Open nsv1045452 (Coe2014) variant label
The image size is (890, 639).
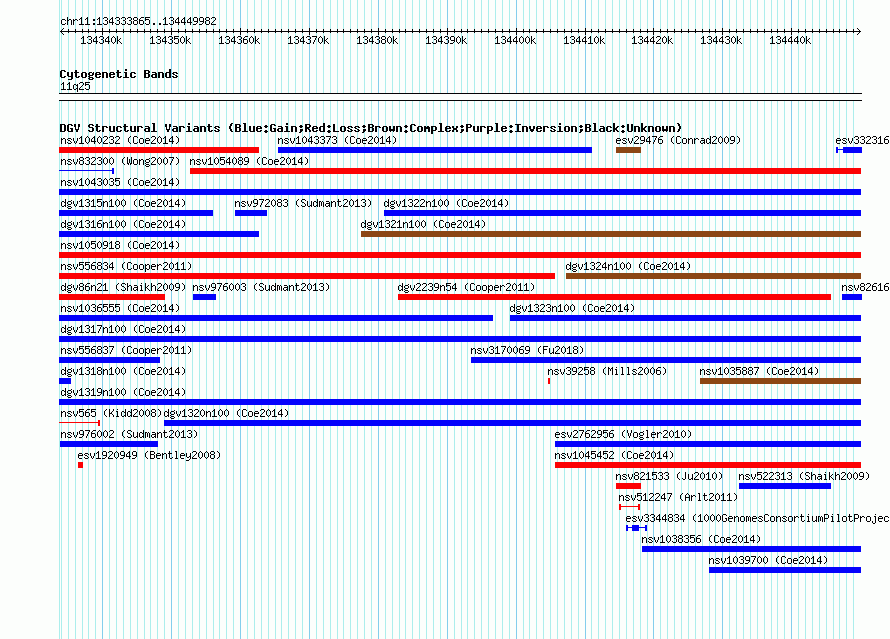pyautogui.click(x=614, y=455)
